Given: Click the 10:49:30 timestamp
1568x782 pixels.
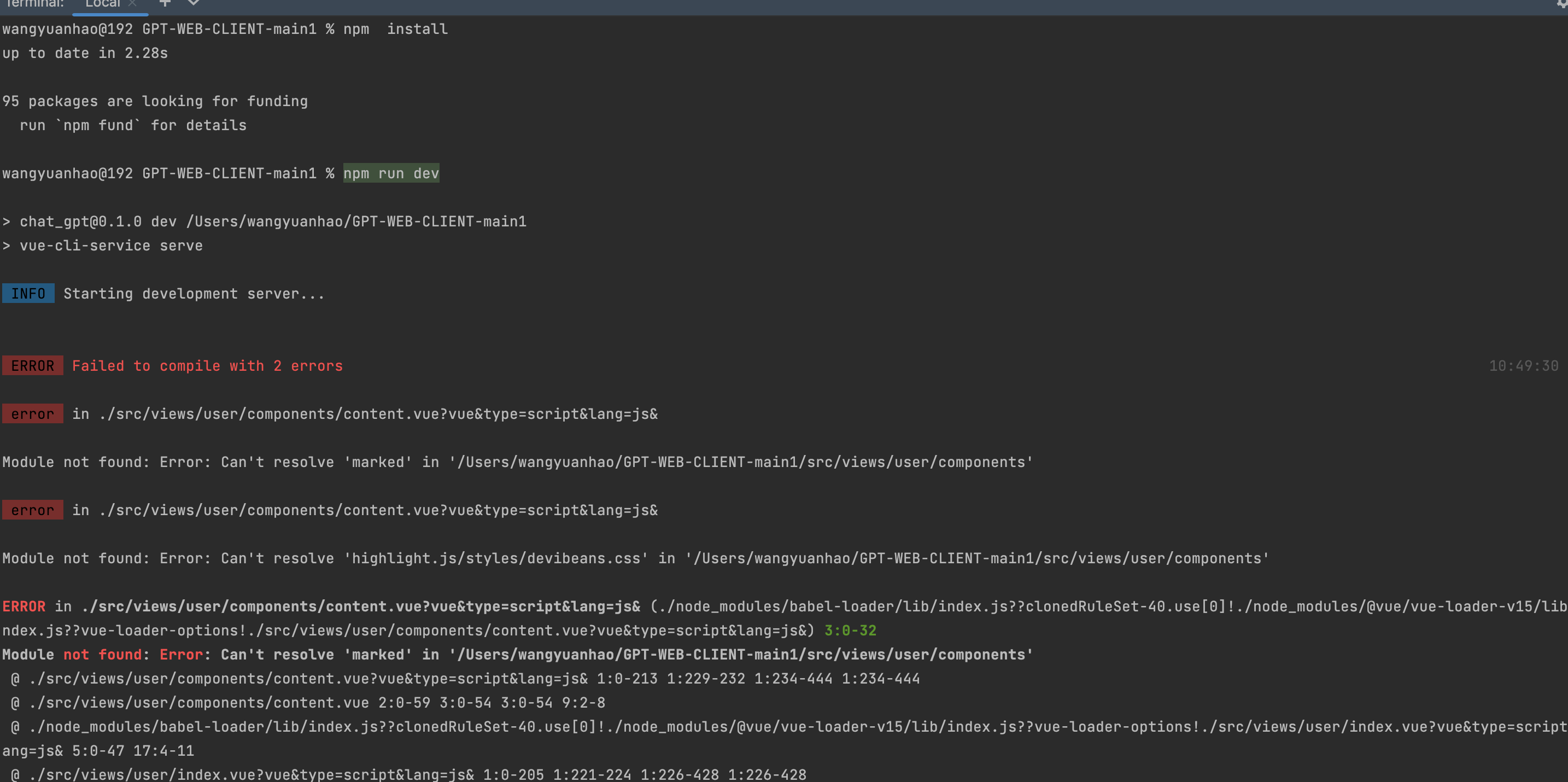Looking at the screenshot, I should 1523,366.
